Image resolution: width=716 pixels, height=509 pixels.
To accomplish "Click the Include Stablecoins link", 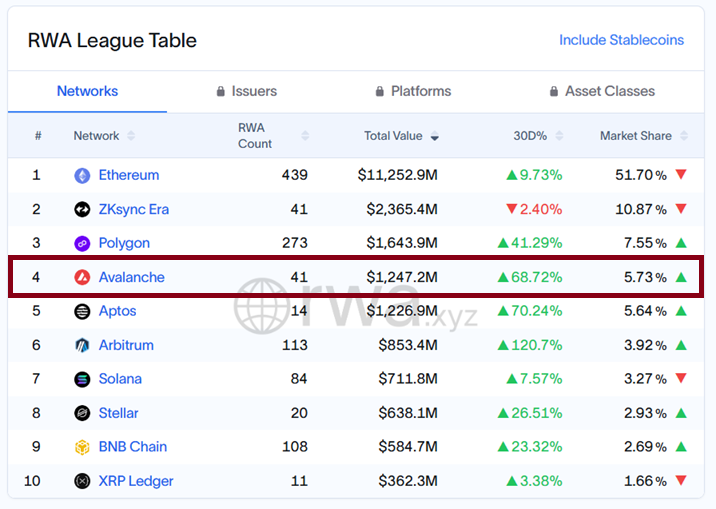I will 621,40.
